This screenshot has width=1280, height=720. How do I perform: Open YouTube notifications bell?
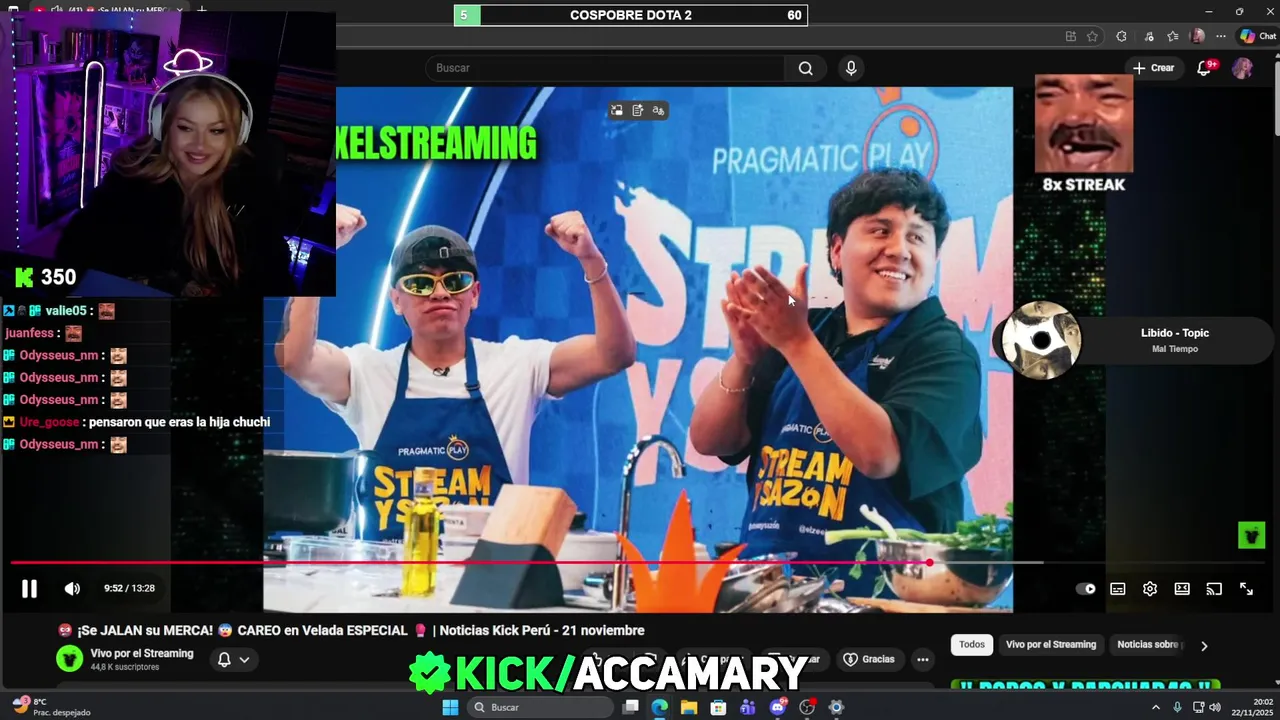[1205, 68]
